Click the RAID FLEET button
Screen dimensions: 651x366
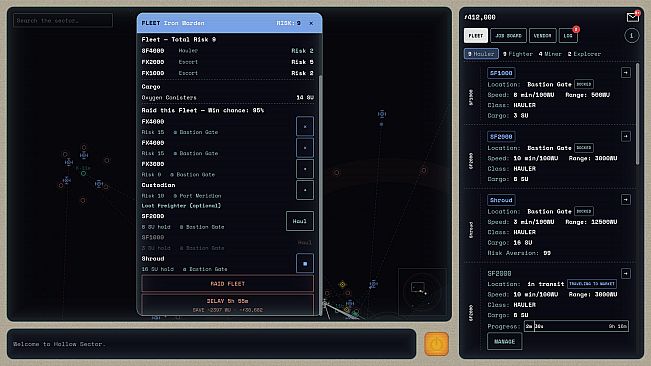[x=228, y=284]
